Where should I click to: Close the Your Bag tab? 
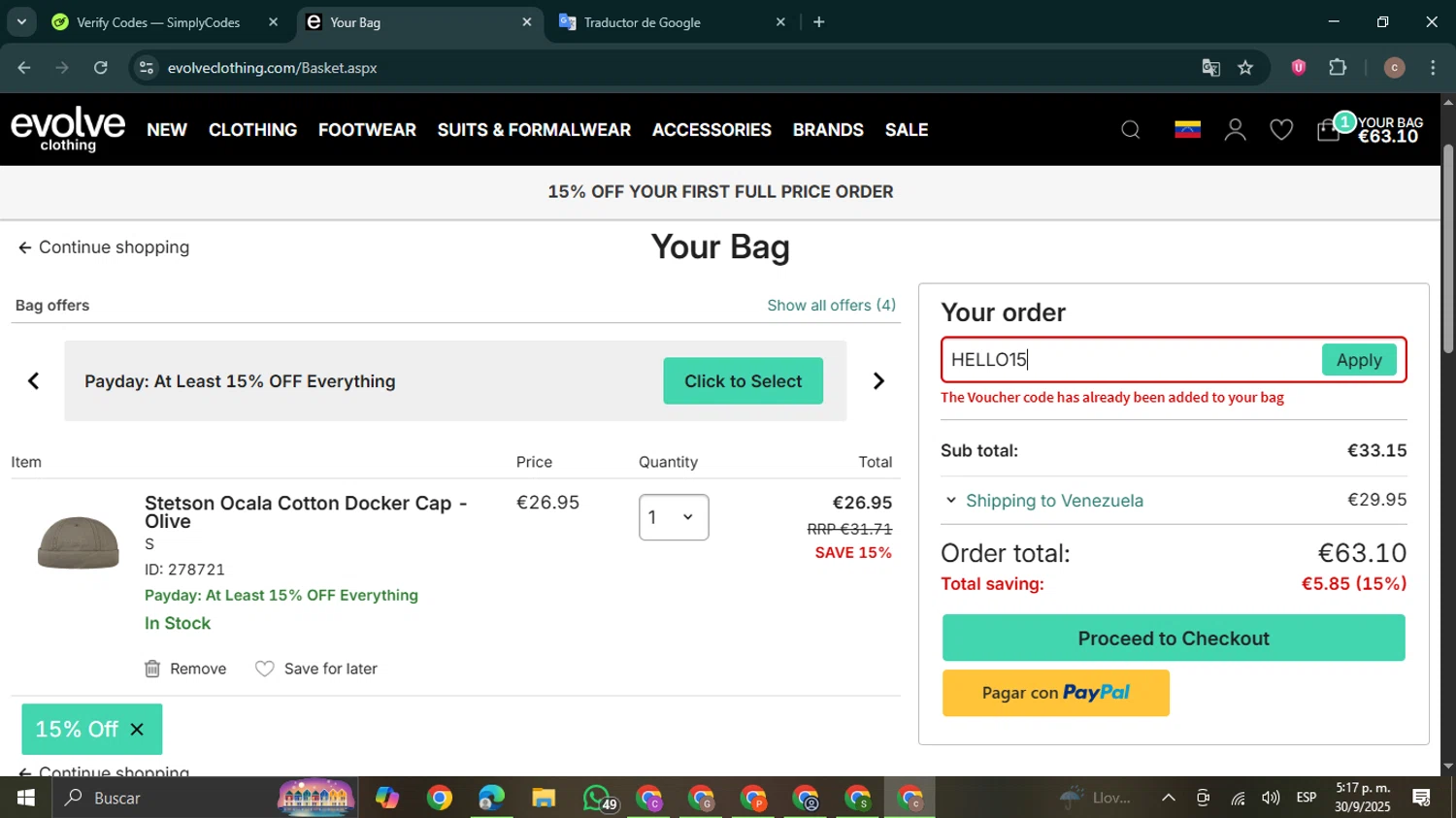[x=527, y=22]
